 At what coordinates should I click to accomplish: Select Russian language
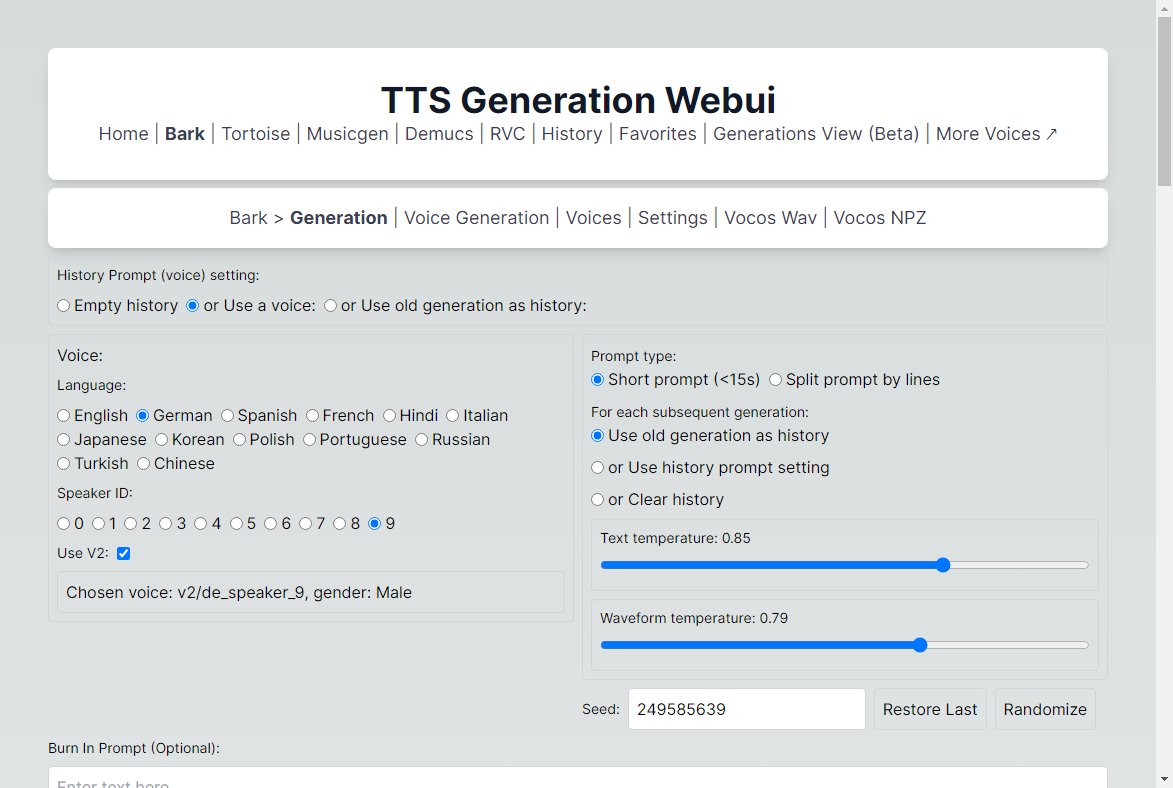click(x=422, y=439)
